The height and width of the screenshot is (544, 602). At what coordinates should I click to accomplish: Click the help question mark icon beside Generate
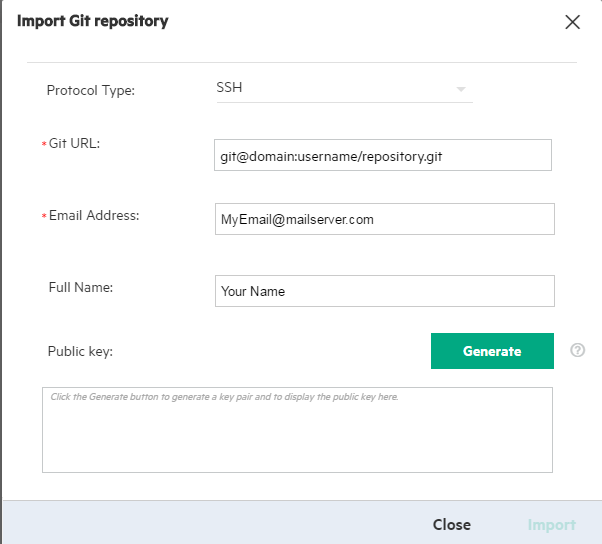click(x=577, y=351)
